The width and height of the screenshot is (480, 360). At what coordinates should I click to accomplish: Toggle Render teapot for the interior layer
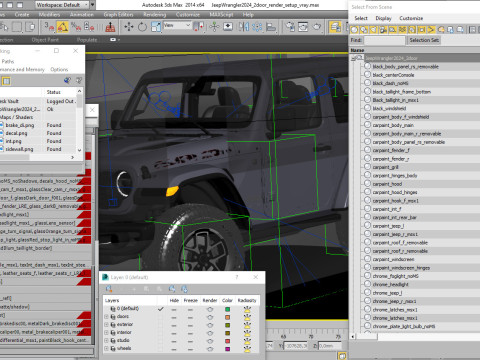click(210, 333)
